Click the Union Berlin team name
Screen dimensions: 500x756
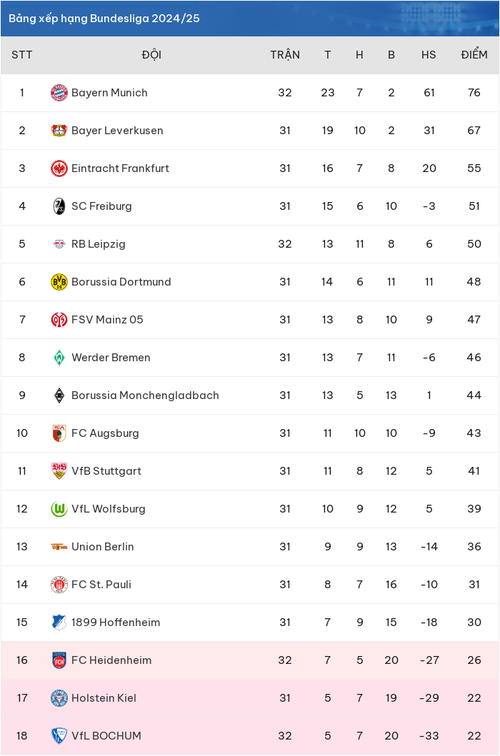(x=103, y=547)
